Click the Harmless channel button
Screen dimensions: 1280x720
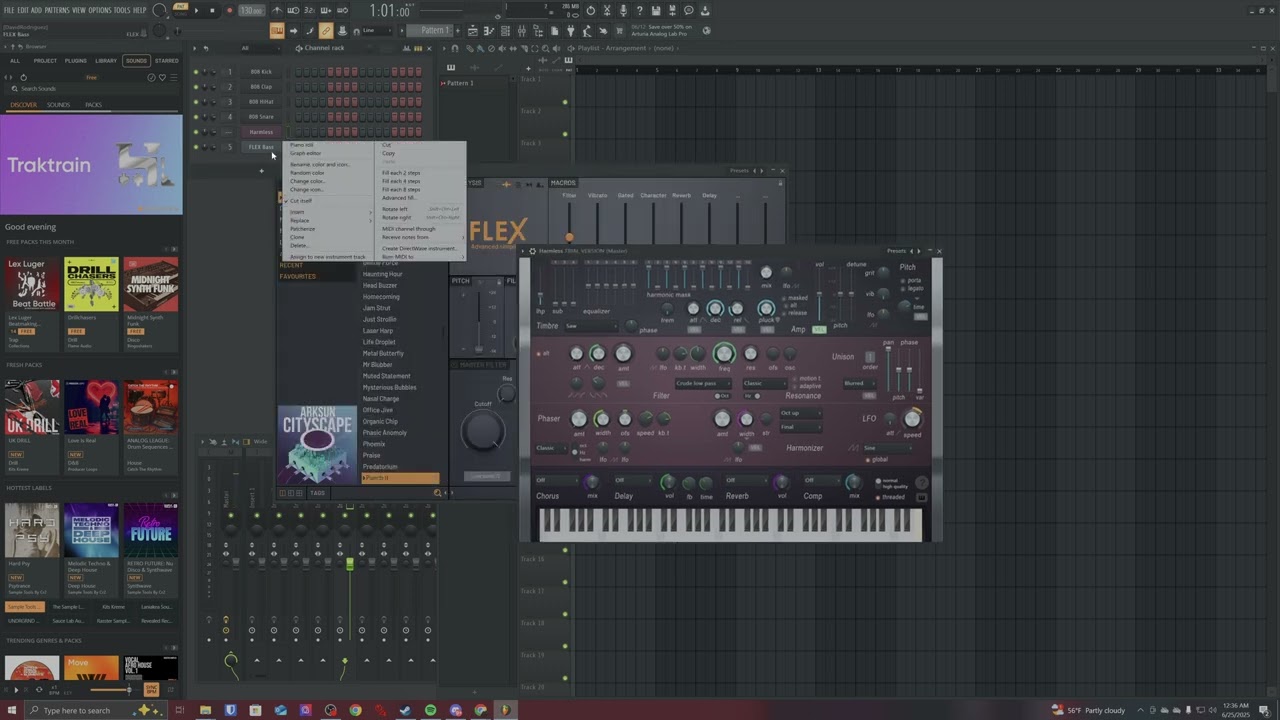[x=261, y=132]
